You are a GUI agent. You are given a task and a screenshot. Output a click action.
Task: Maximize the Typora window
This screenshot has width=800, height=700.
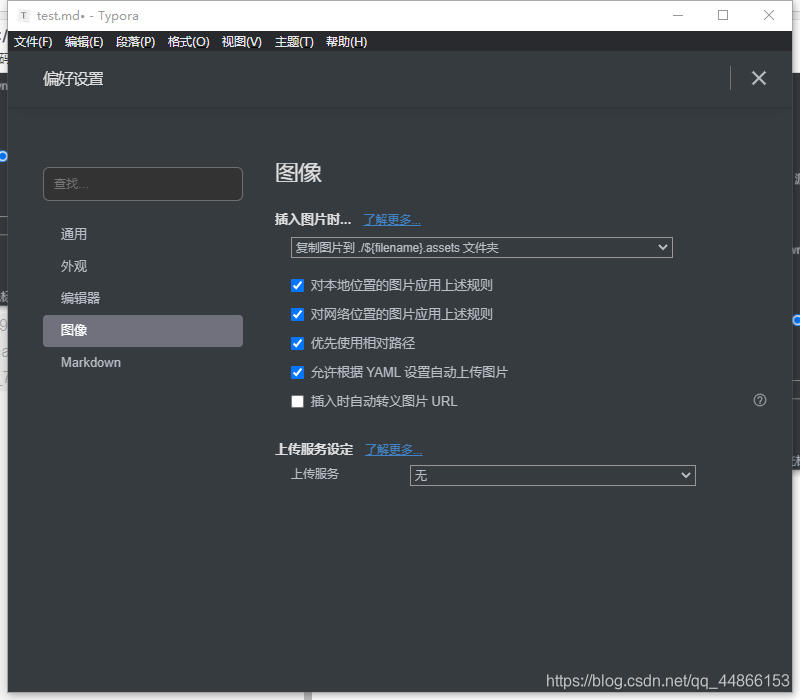723,15
